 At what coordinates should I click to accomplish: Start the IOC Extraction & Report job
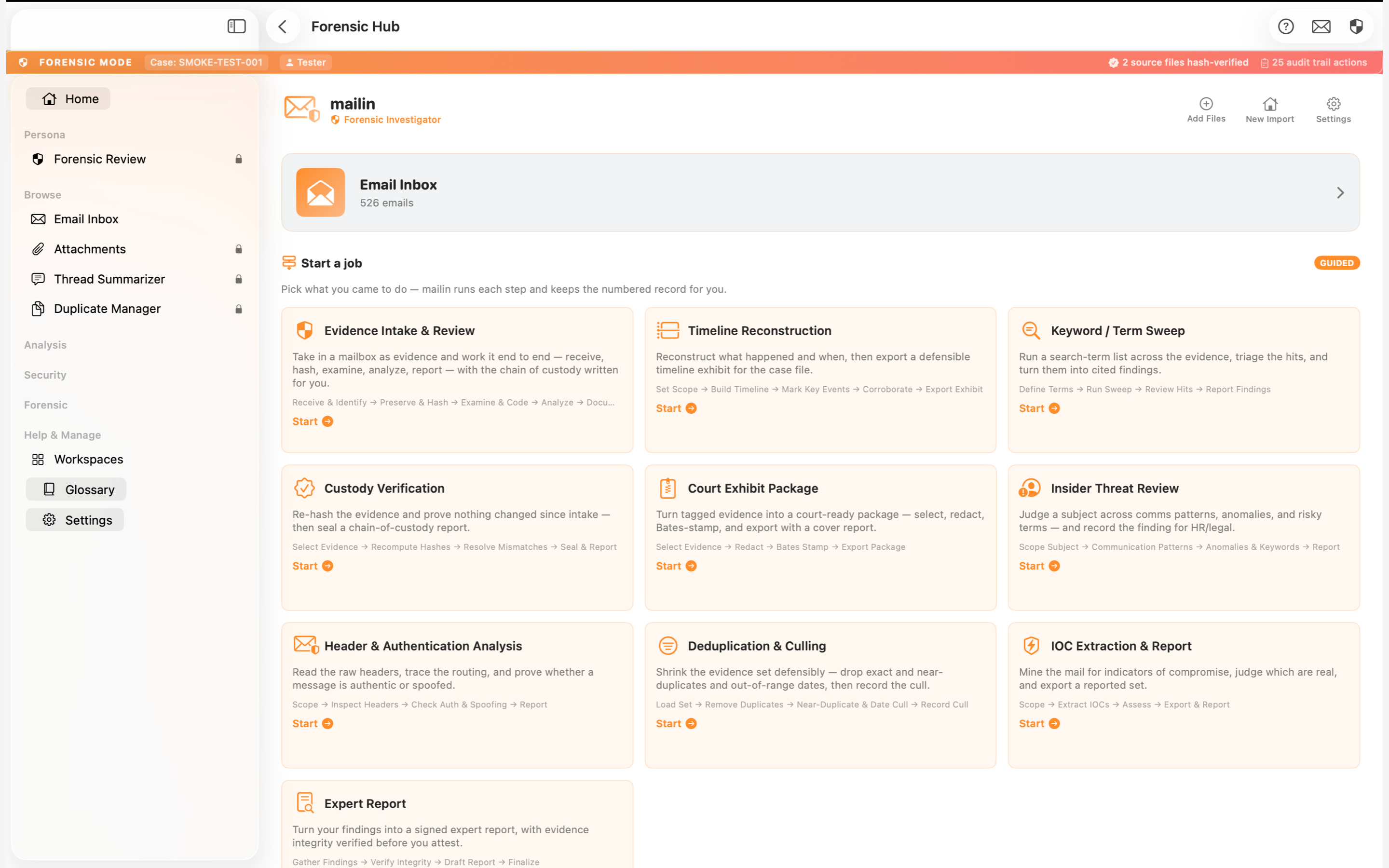(x=1039, y=723)
